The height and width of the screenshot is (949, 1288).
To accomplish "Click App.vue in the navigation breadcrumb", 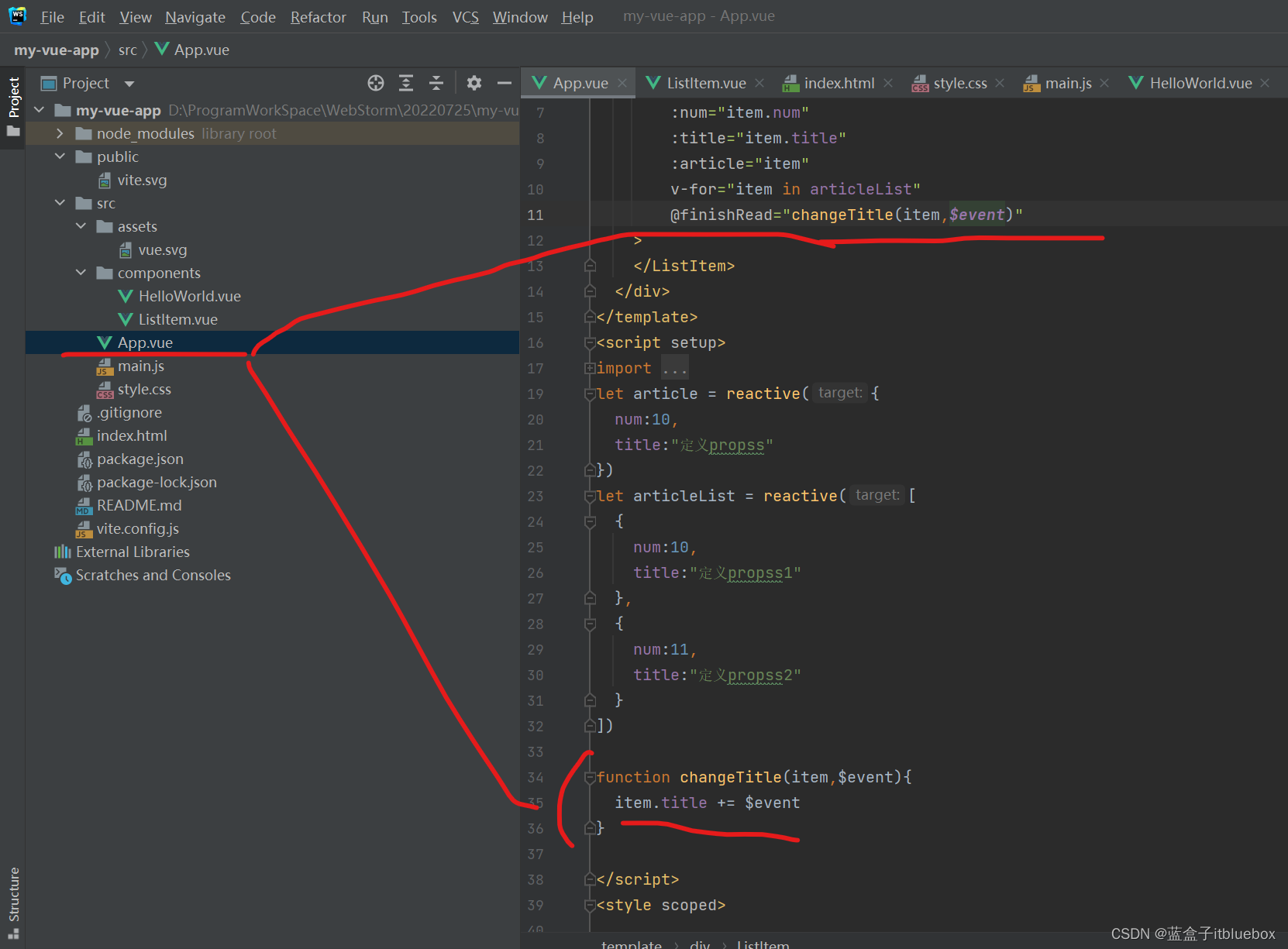I will click(x=193, y=50).
